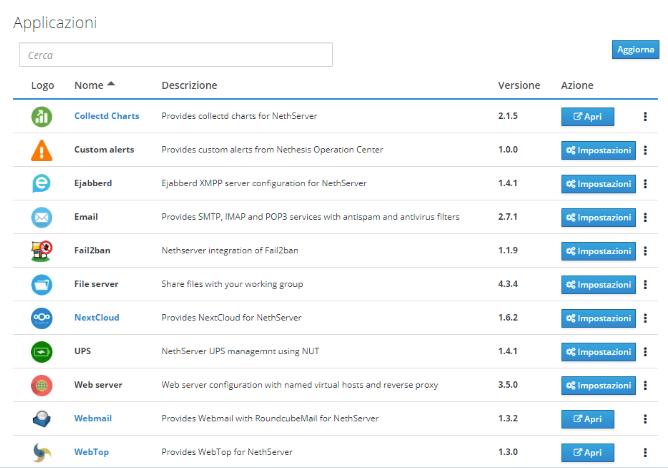The image size is (668, 468).
Task: Click the Fail2ban logo icon
Action: 42,251
